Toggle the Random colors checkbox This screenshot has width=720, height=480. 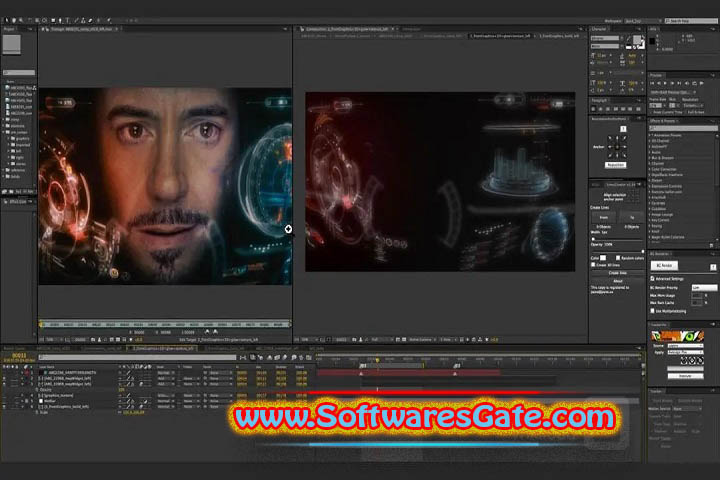[x=618, y=258]
